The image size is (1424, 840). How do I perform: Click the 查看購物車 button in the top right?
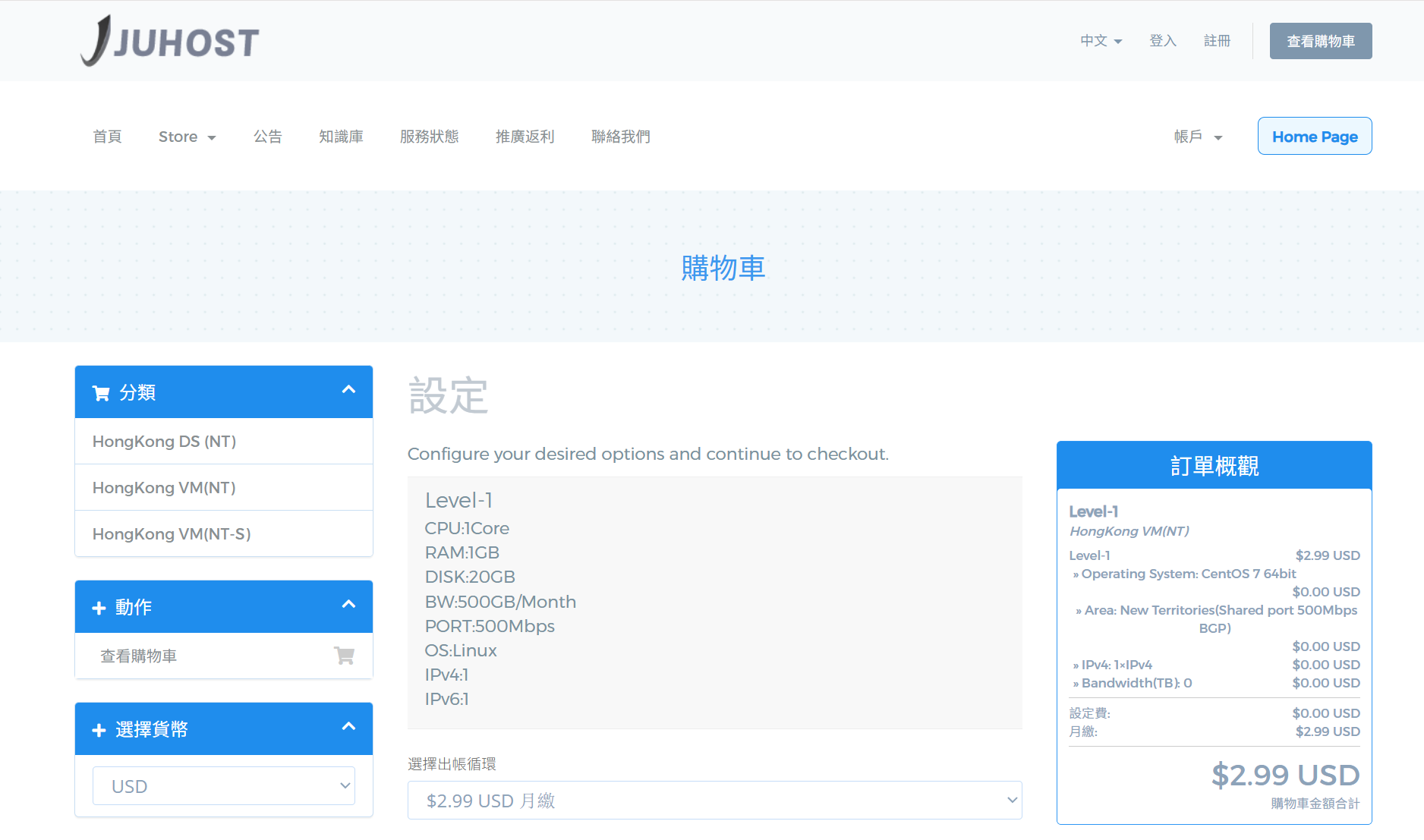click(x=1320, y=41)
